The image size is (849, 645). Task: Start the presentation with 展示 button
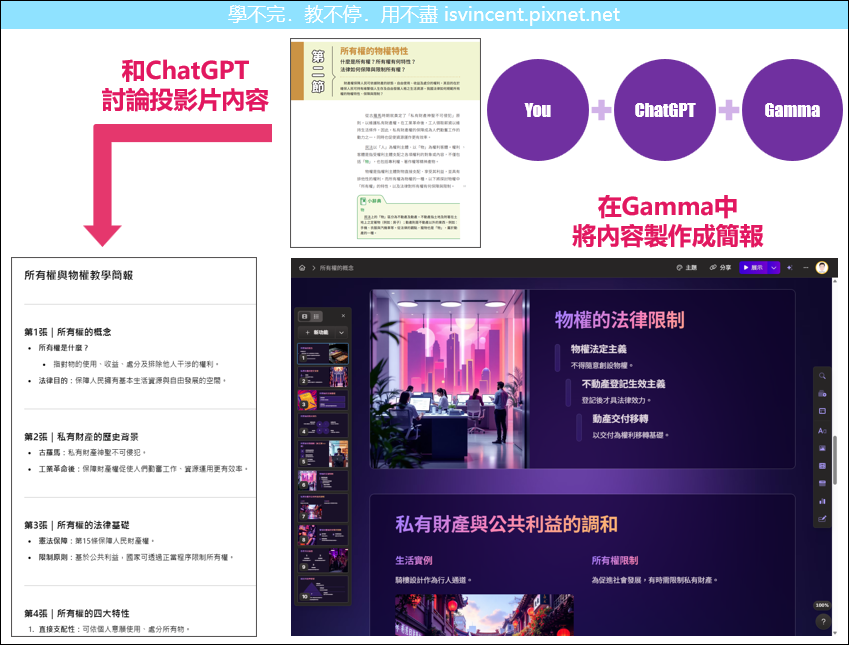[x=753, y=268]
